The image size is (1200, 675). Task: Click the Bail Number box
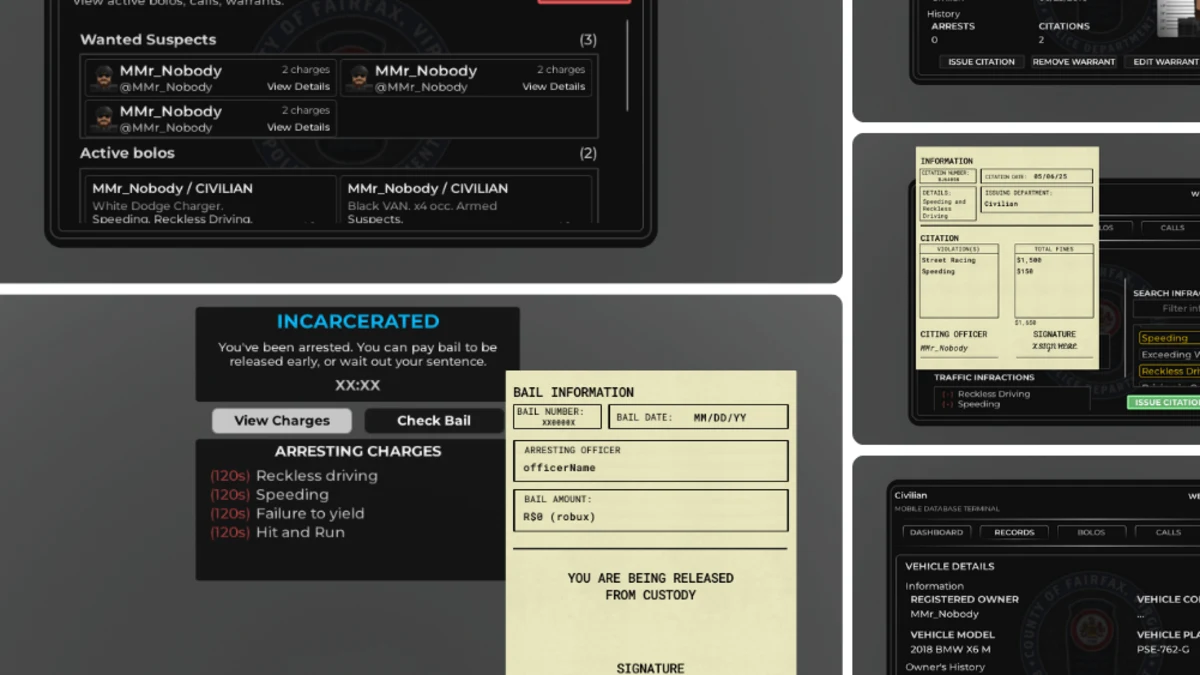[558, 417]
